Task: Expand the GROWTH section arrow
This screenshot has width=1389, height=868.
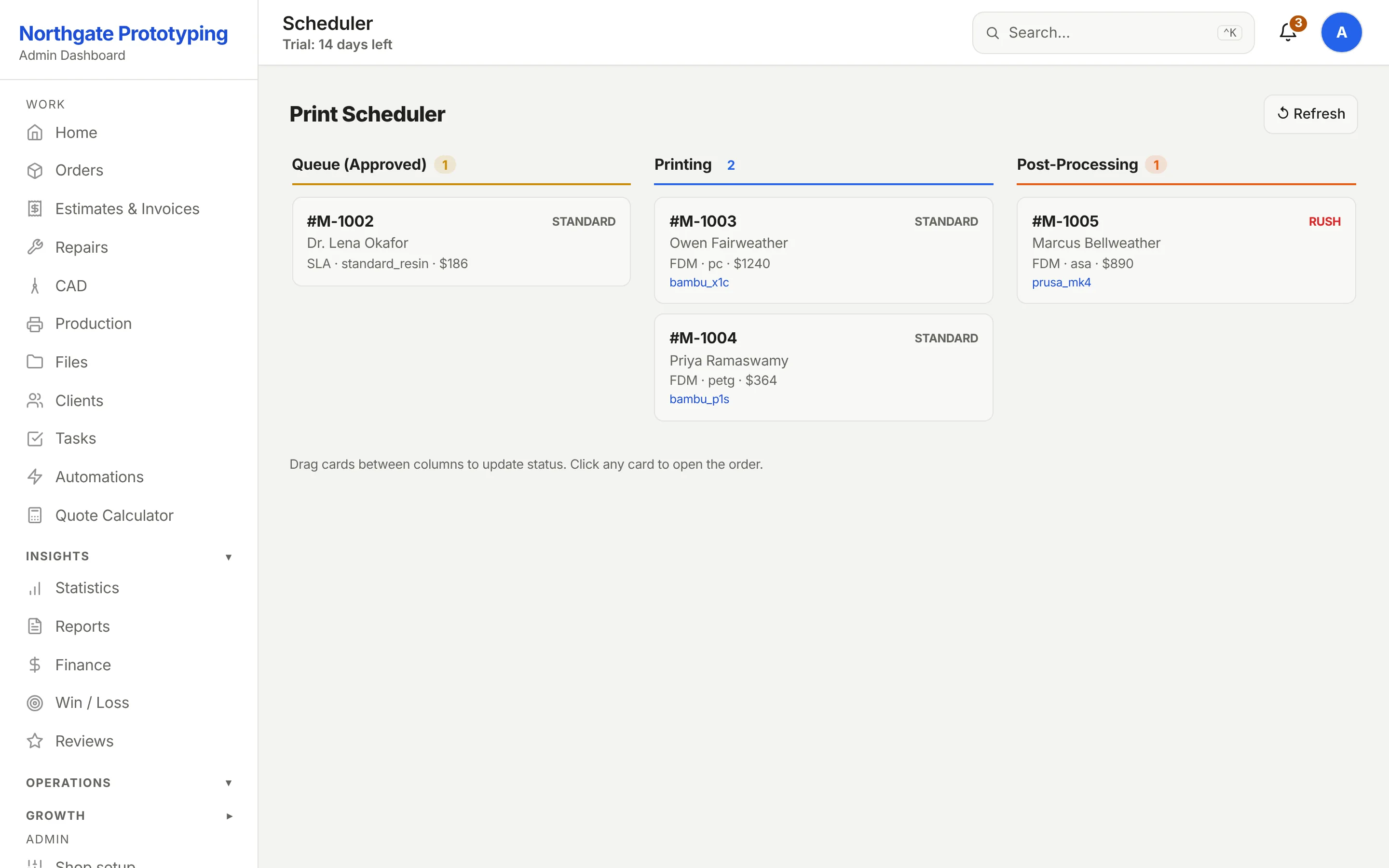Action: pos(229,816)
